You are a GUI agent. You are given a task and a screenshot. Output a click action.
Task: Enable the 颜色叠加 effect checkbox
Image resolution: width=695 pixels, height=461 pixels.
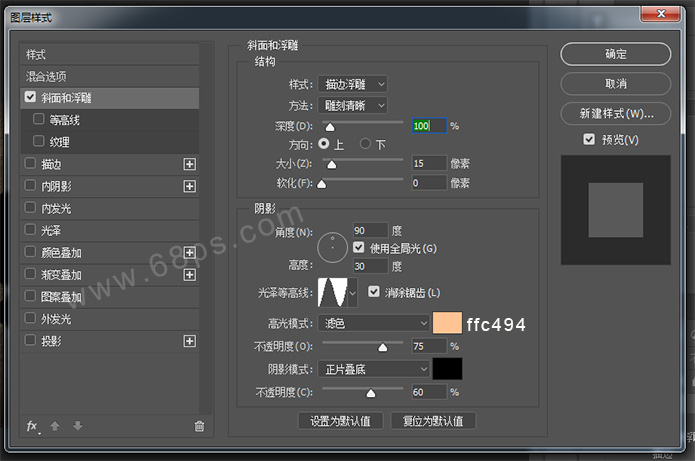tap(30, 252)
